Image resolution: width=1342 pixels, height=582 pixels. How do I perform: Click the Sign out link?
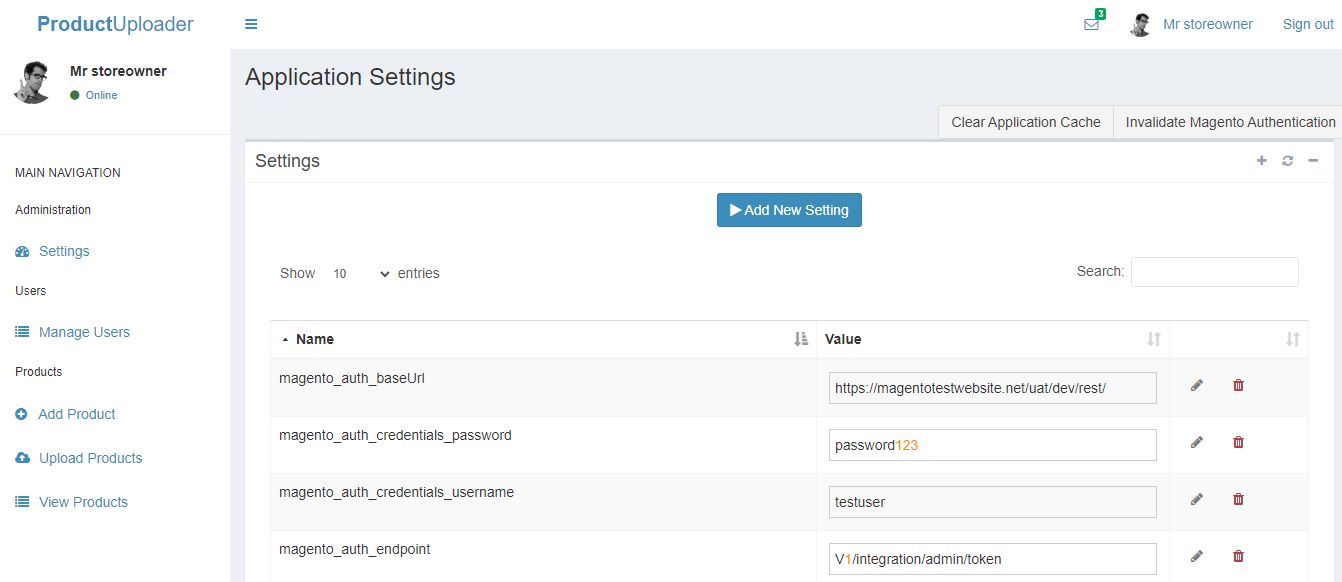pyautogui.click(x=1308, y=24)
